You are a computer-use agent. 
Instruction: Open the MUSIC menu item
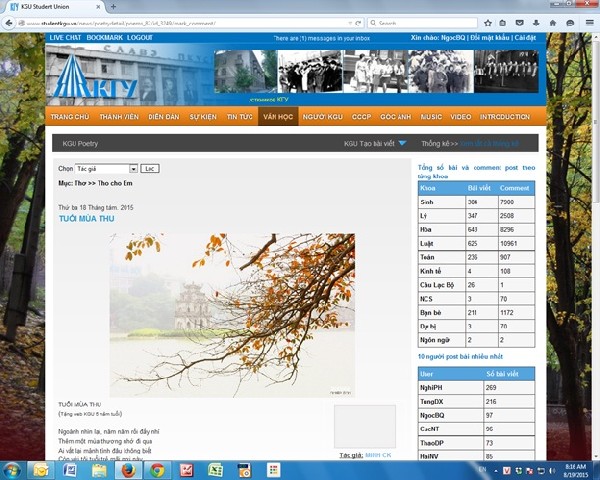(431, 117)
